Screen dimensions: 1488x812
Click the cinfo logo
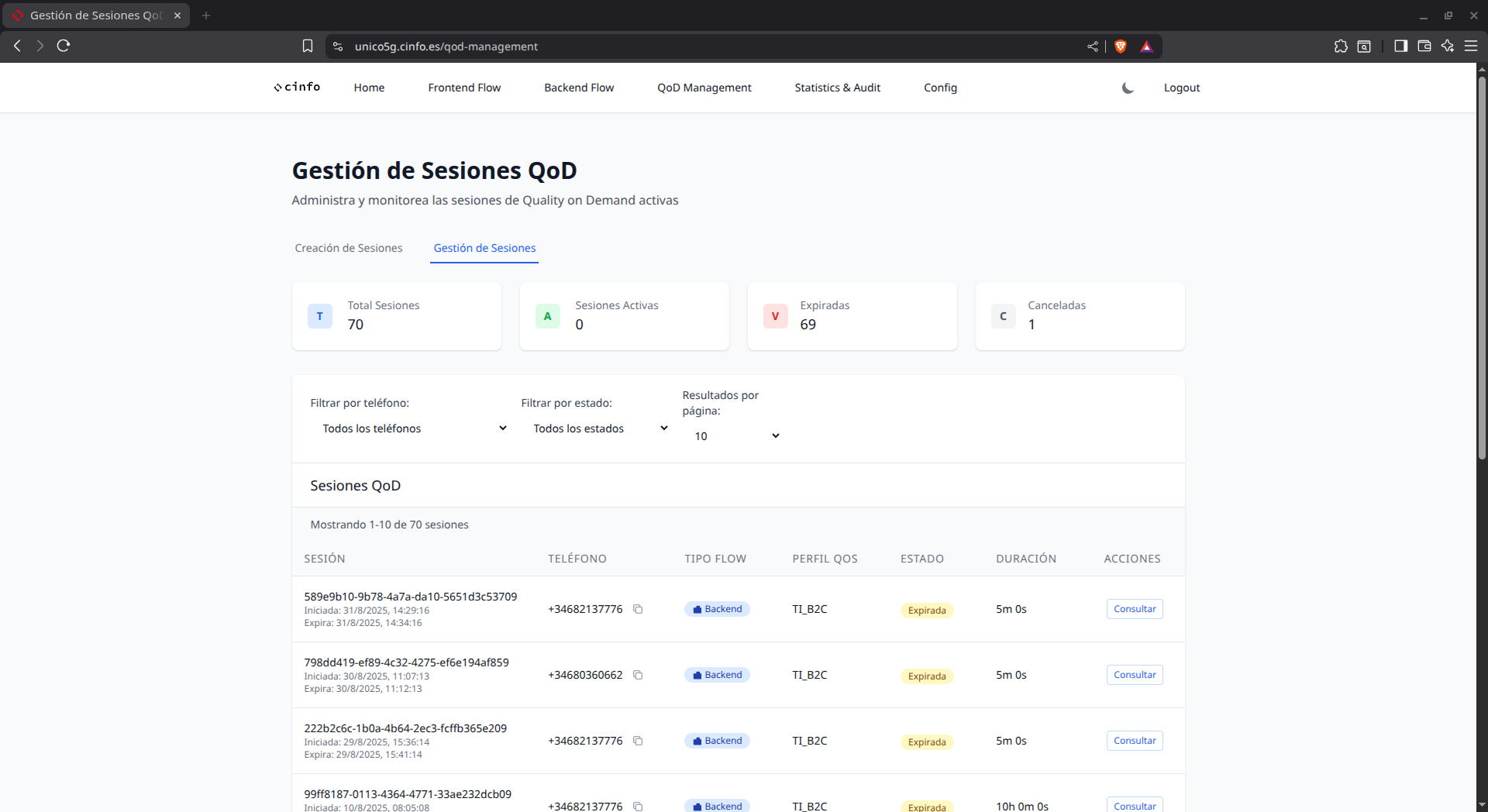click(x=297, y=88)
